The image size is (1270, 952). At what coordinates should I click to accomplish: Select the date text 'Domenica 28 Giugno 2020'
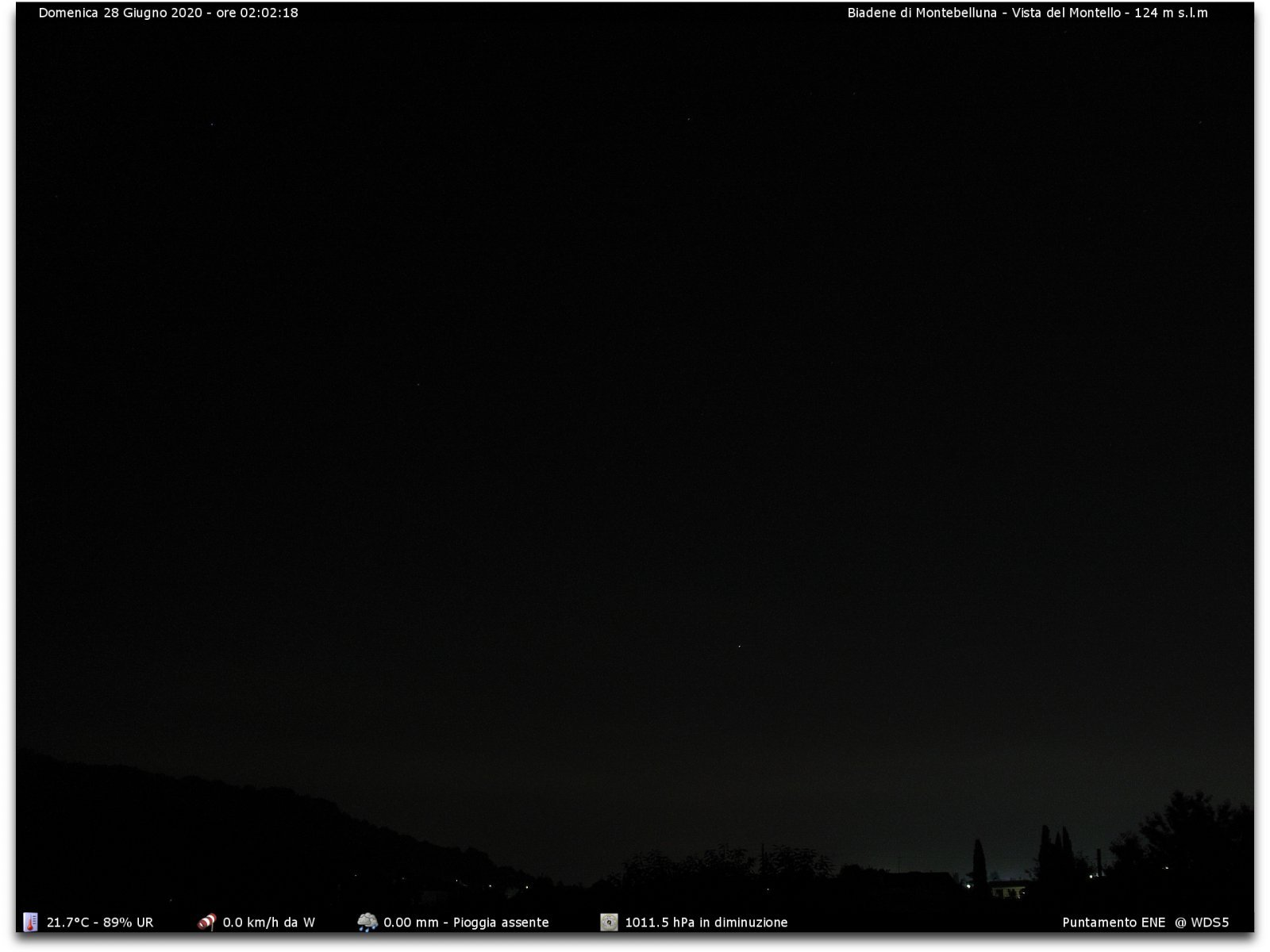pyautogui.click(x=120, y=13)
